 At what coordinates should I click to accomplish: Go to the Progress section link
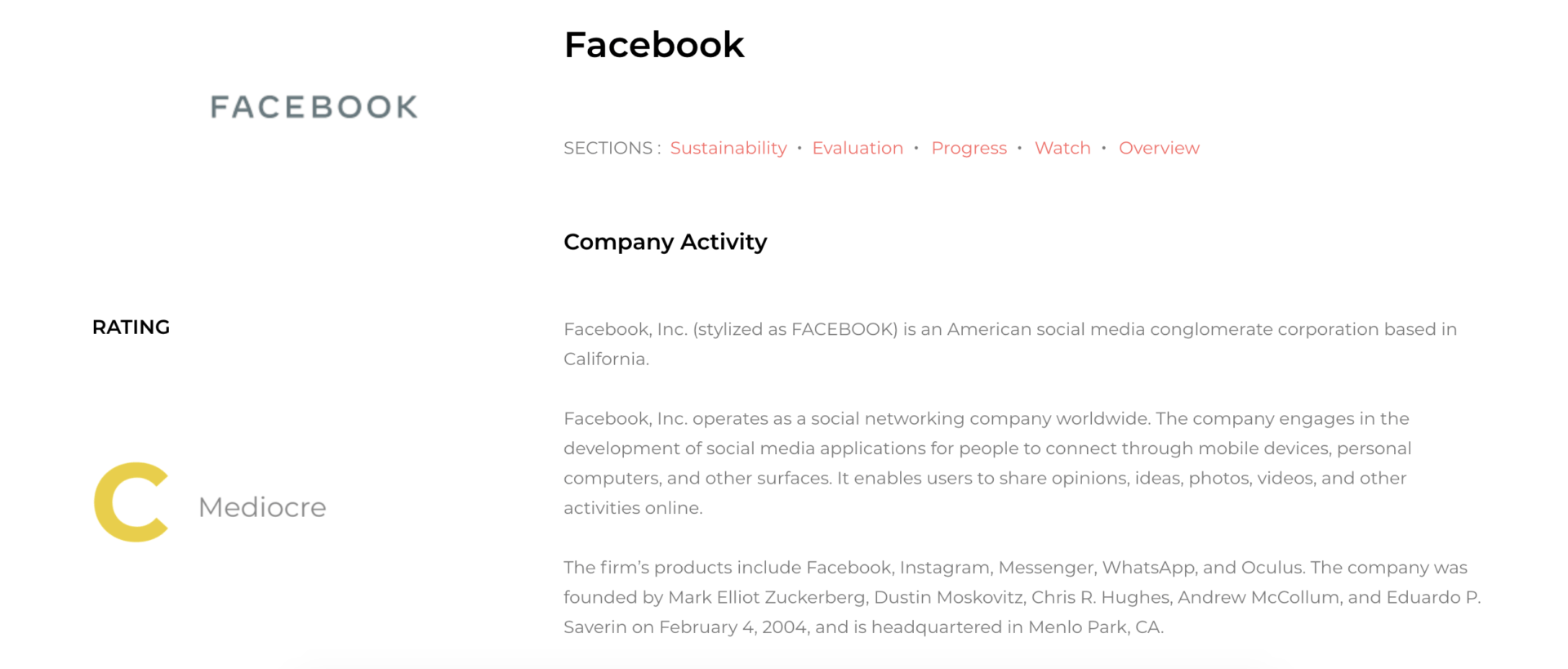969,148
